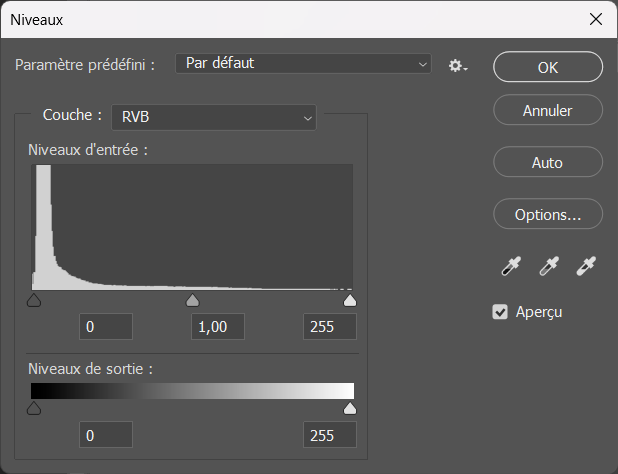Click the input midtone gamma slider
Viewport: 618px width, 474px height.
pos(193,300)
